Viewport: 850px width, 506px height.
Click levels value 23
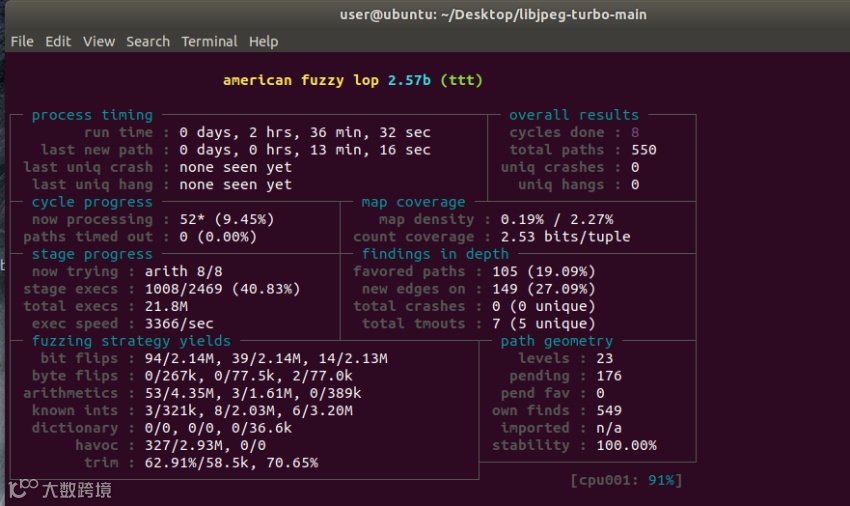pyautogui.click(x=604, y=358)
